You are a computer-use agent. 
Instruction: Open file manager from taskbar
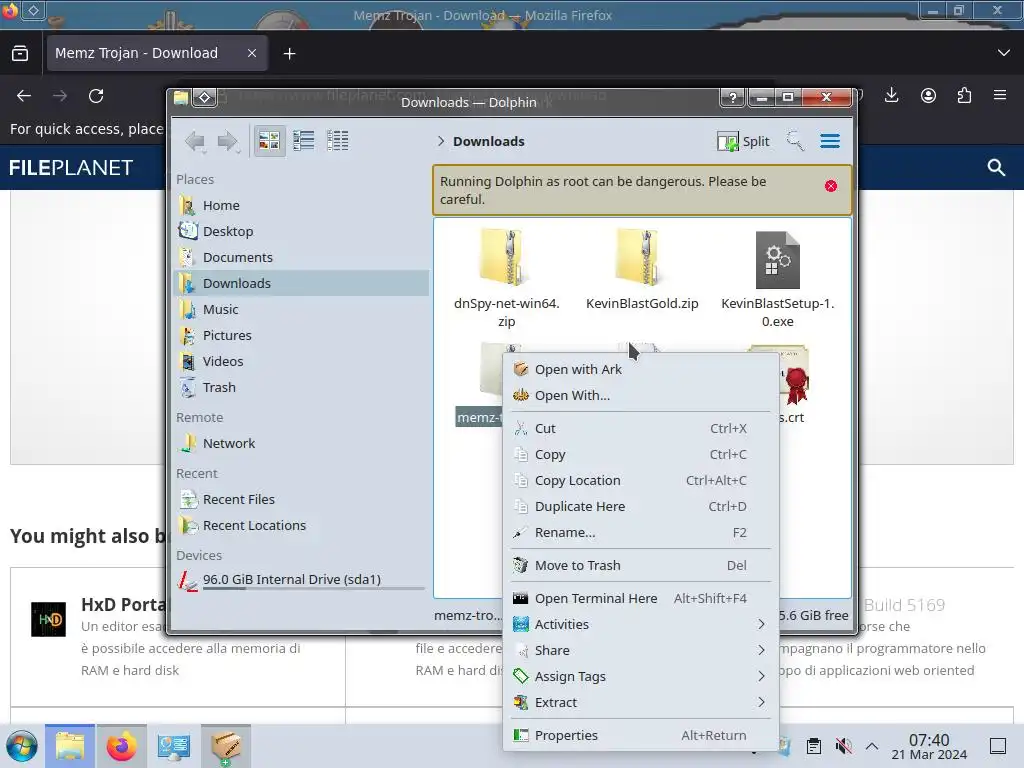[70, 746]
